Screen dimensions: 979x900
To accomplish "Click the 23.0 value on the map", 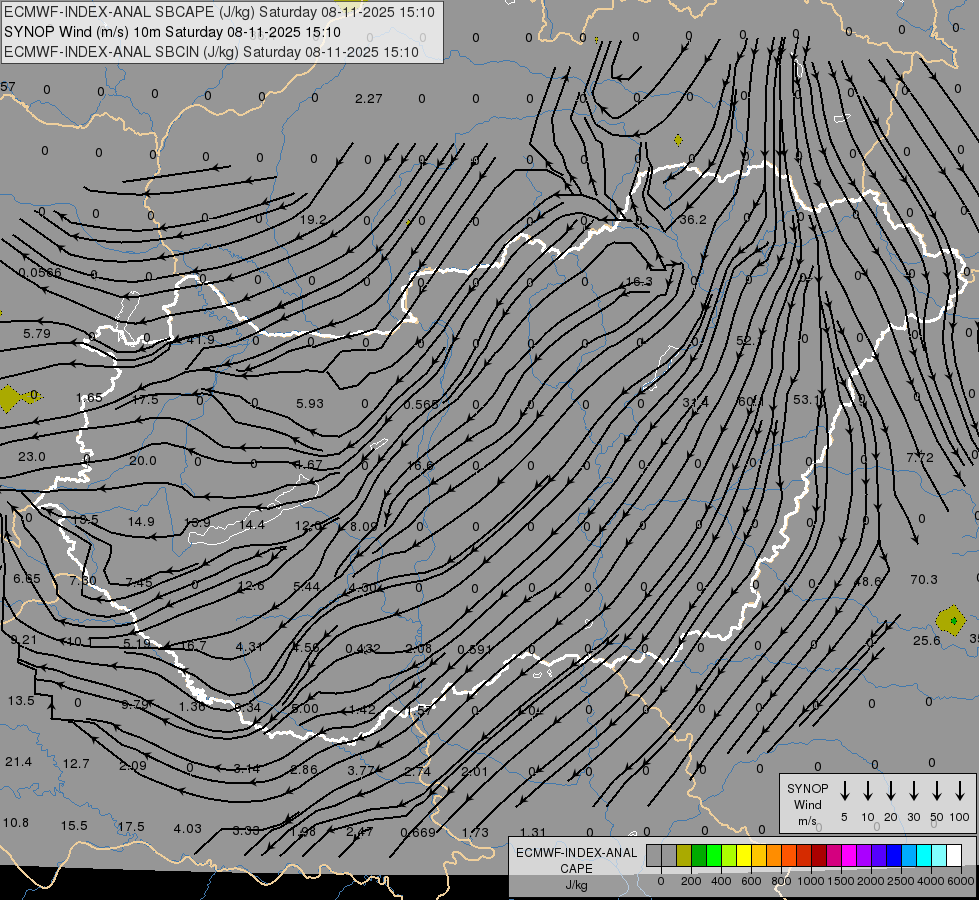I will [31, 457].
